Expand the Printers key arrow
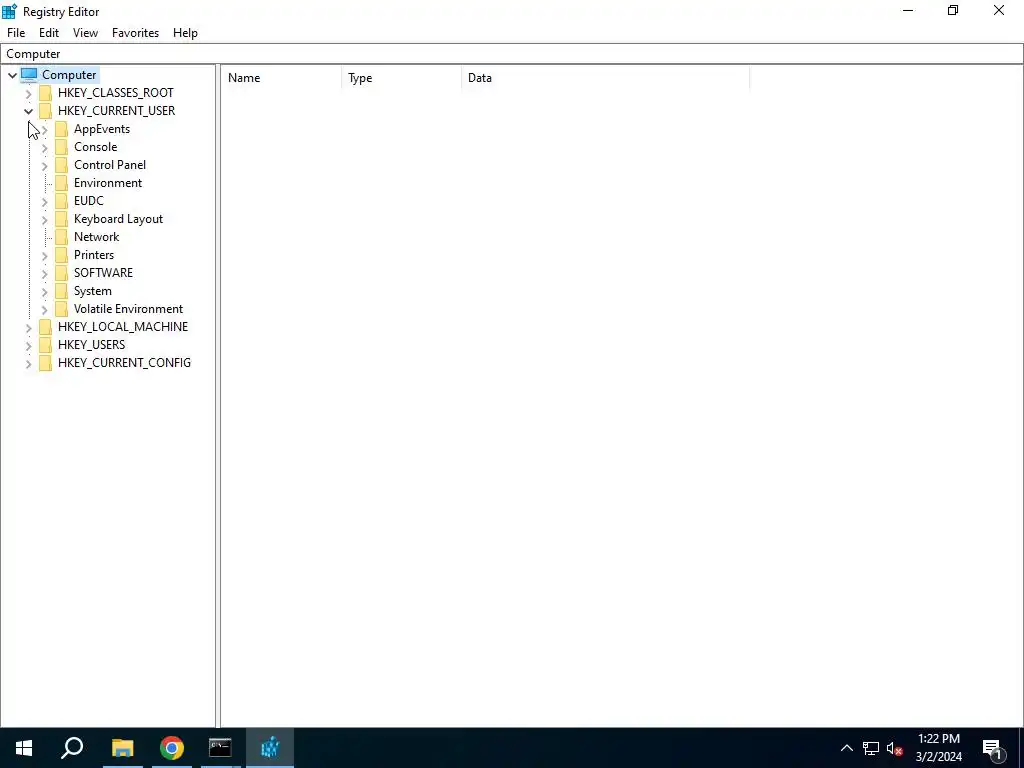Image resolution: width=1024 pixels, height=768 pixels. (44, 255)
